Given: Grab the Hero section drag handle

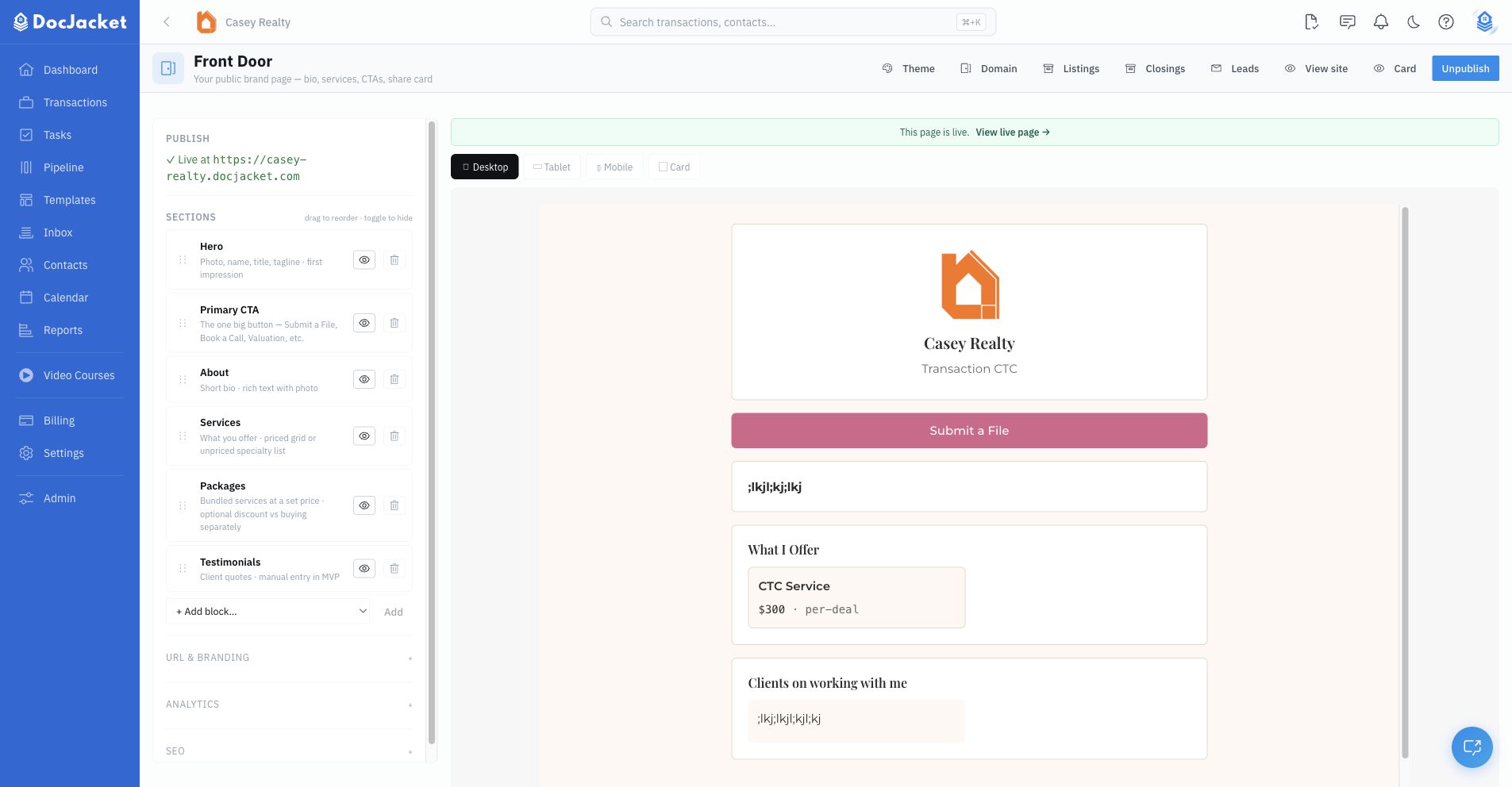Looking at the screenshot, I should point(183,260).
